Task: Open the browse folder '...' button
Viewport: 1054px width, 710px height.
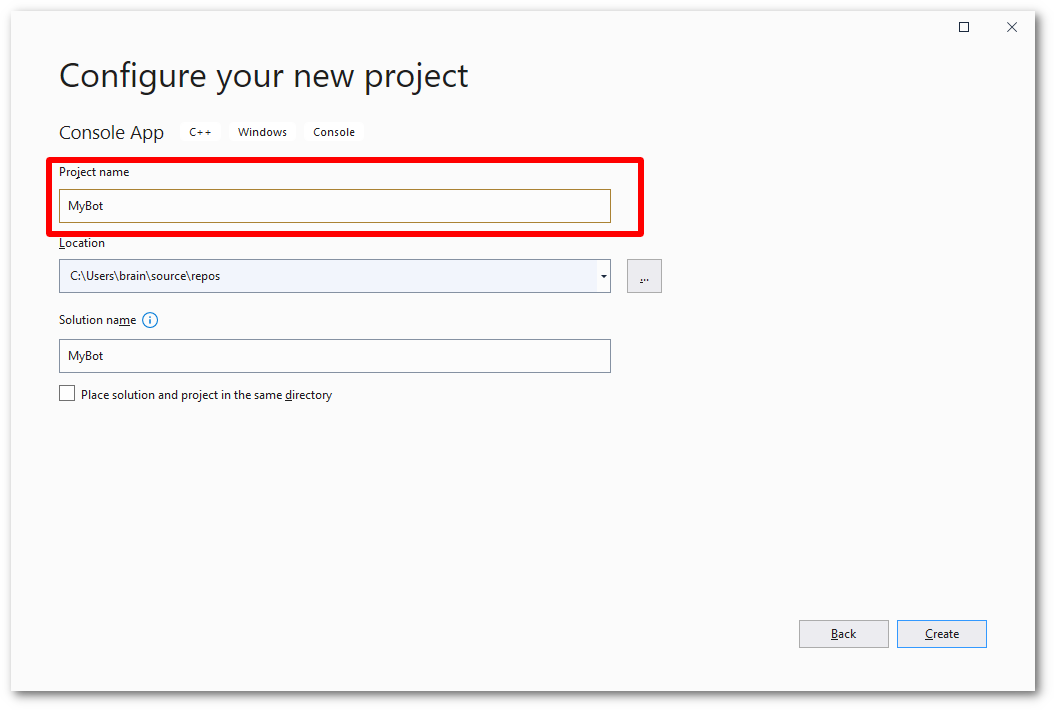Action: pyautogui.click(x=644, y=276)
